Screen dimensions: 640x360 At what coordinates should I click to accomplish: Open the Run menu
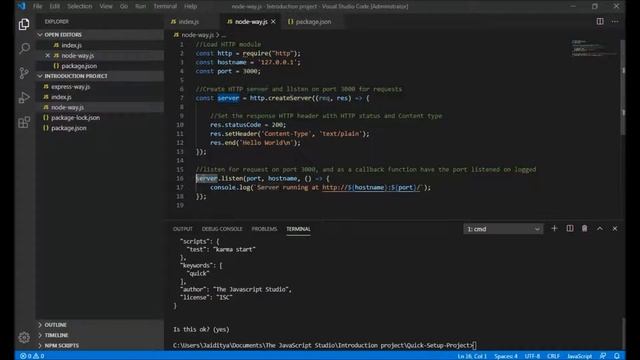(140, 6)
